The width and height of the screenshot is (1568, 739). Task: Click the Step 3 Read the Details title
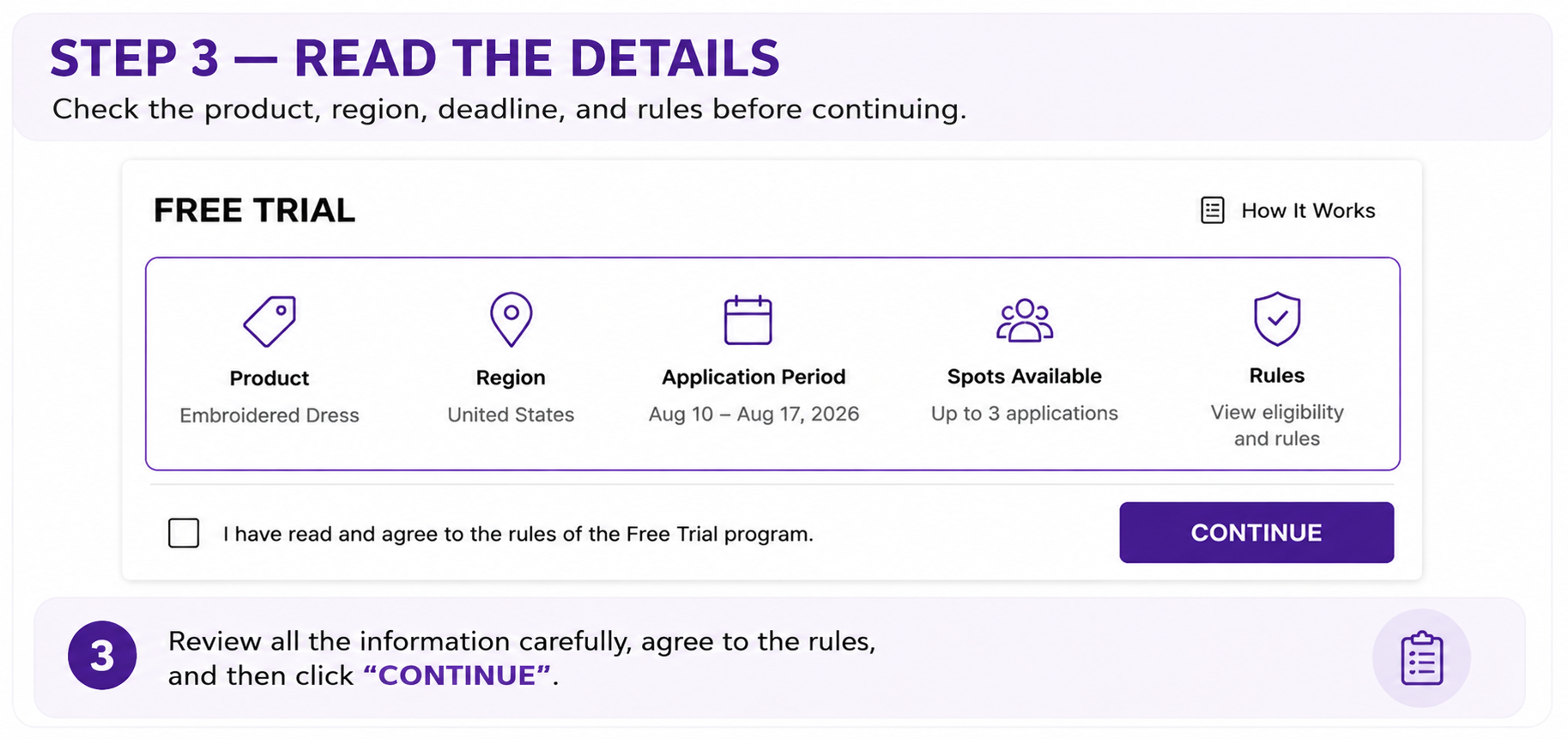pos(415,58)
